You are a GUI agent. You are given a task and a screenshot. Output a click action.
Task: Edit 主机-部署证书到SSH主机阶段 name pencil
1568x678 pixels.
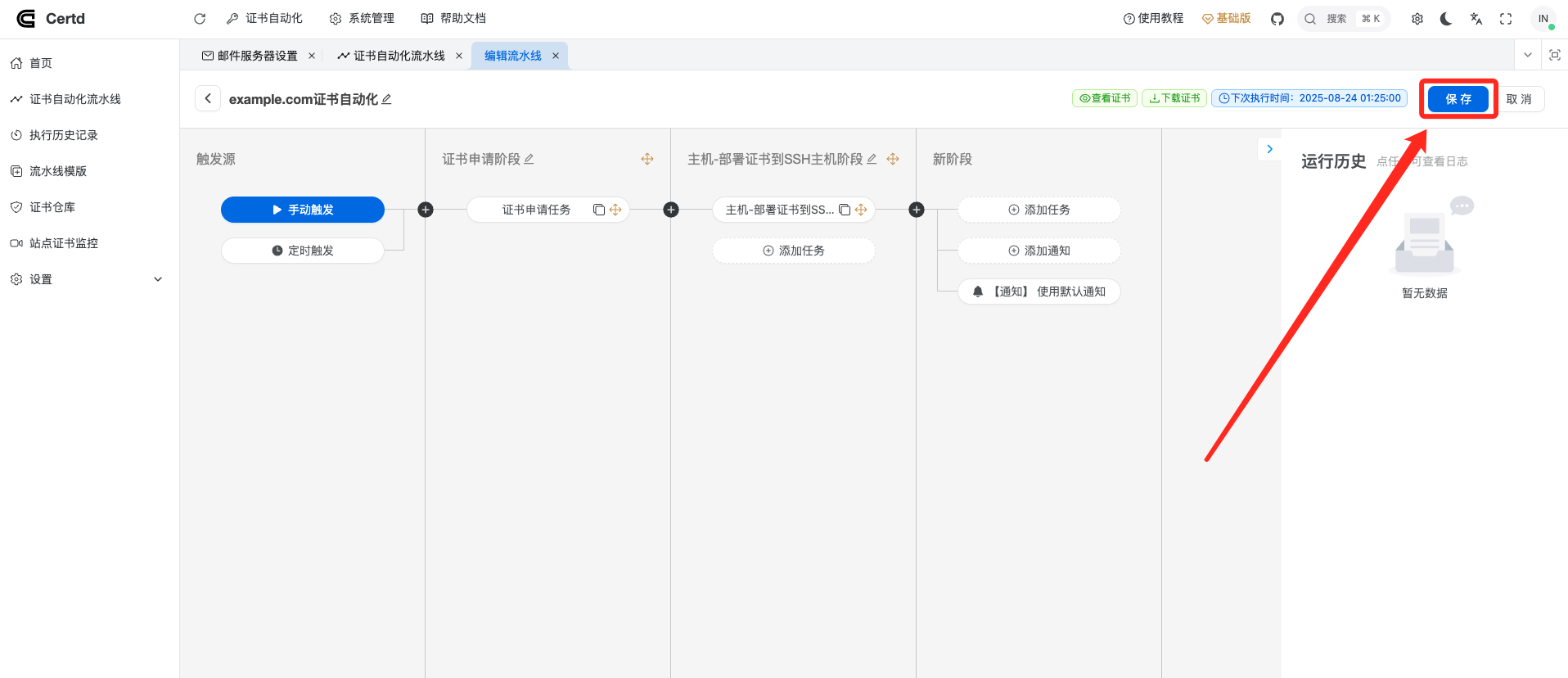pos(872,159)
